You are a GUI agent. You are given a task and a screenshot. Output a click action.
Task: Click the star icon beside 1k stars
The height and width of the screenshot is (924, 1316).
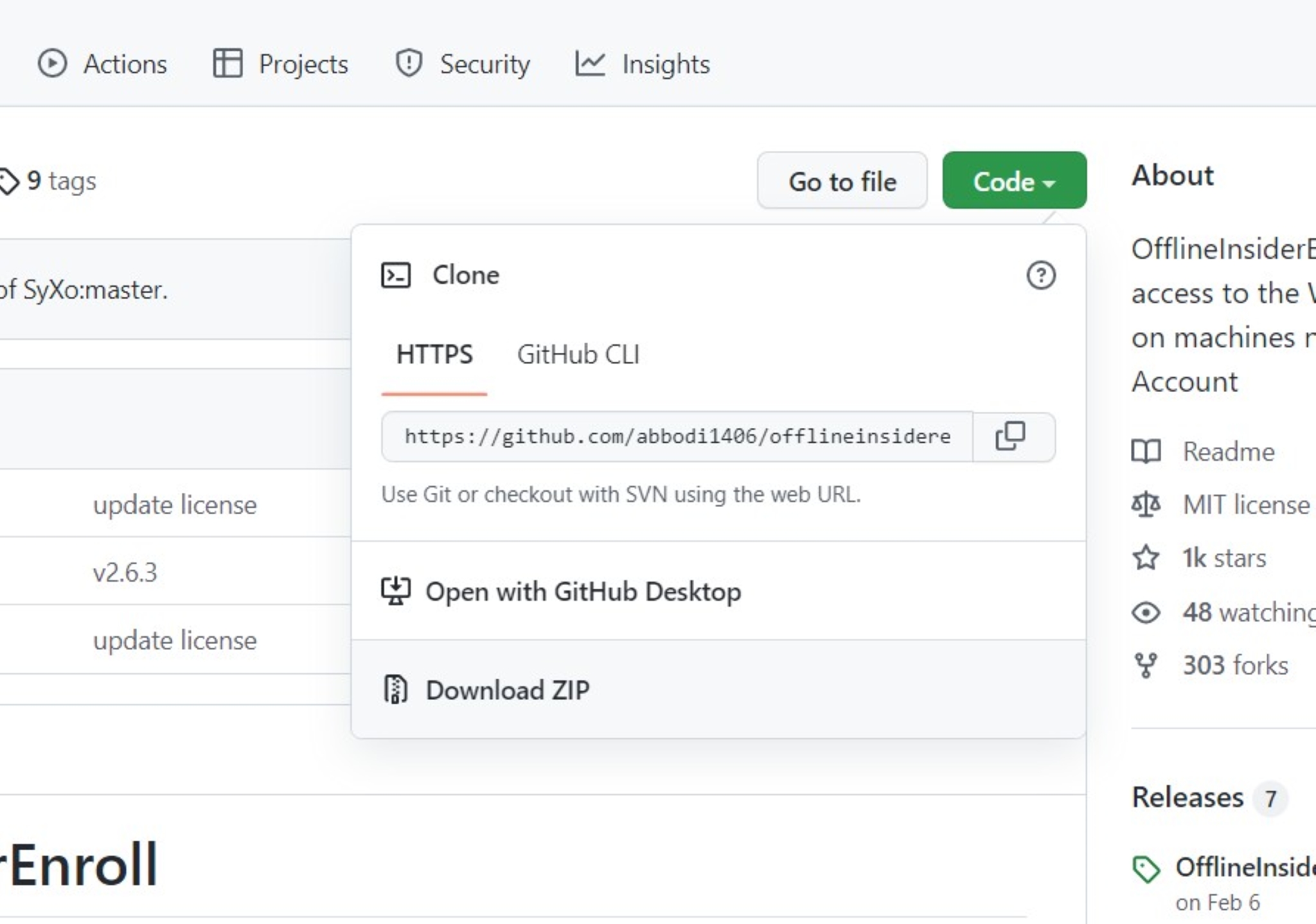point(1146,558)
